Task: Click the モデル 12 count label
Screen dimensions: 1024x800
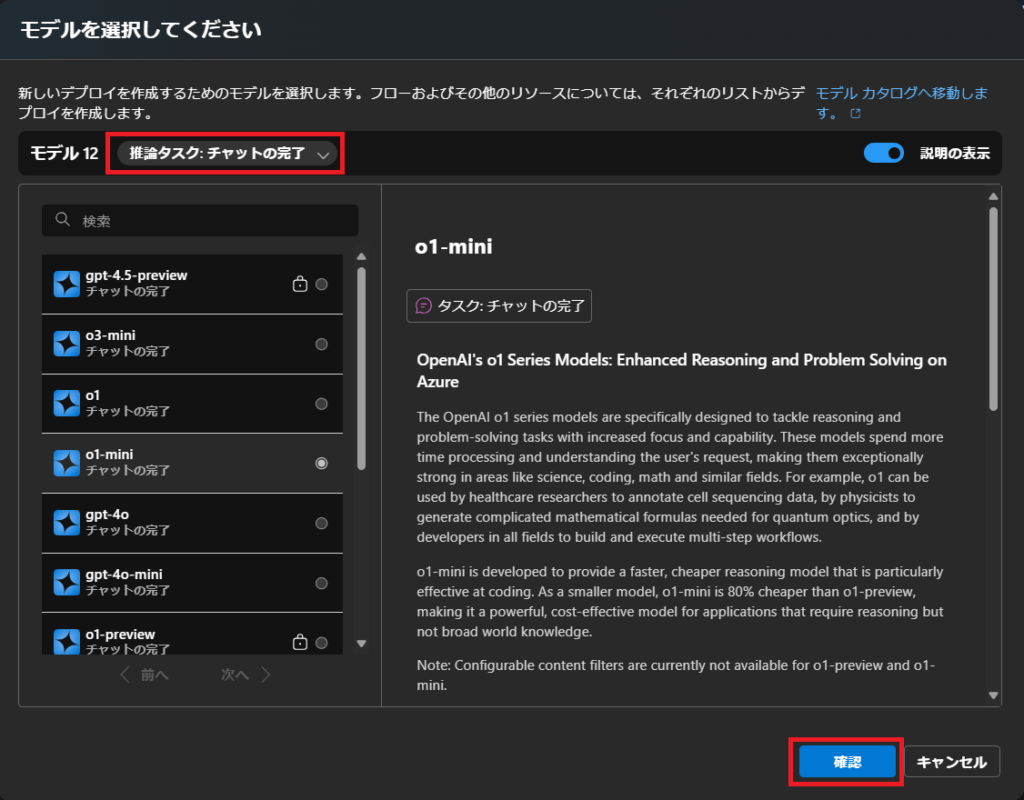Action: click(x=64, y=153)
